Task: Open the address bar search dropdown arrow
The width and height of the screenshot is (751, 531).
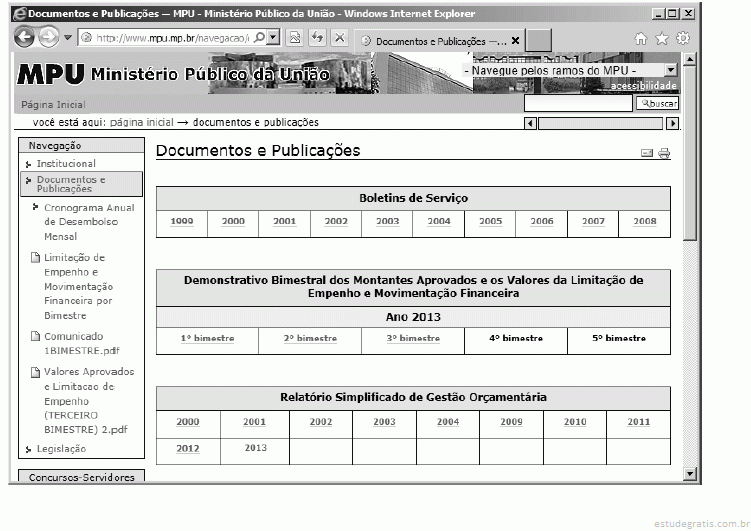Action: click(x=273, y=38)
